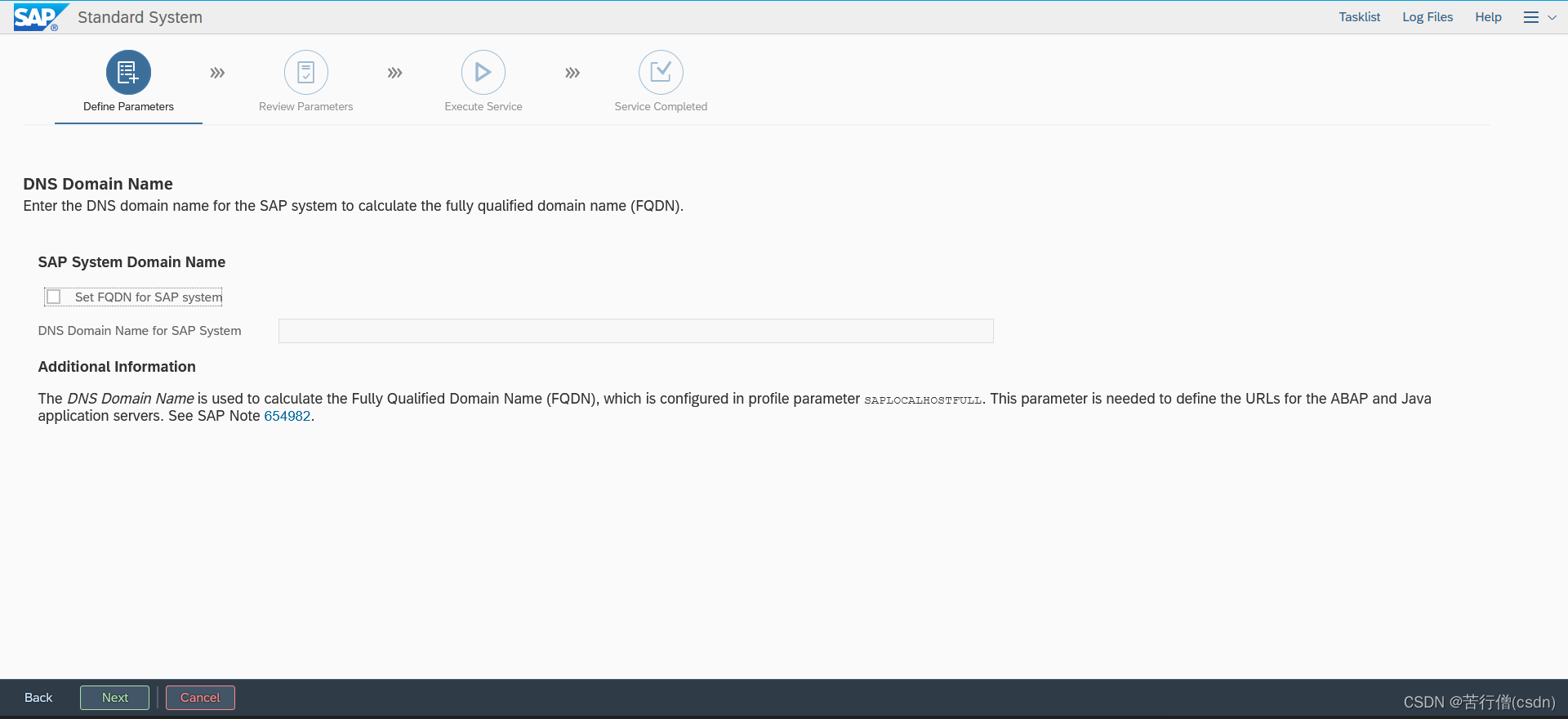Click the Service Completed tab label
1568x719 pixels.
coord(661,106)
